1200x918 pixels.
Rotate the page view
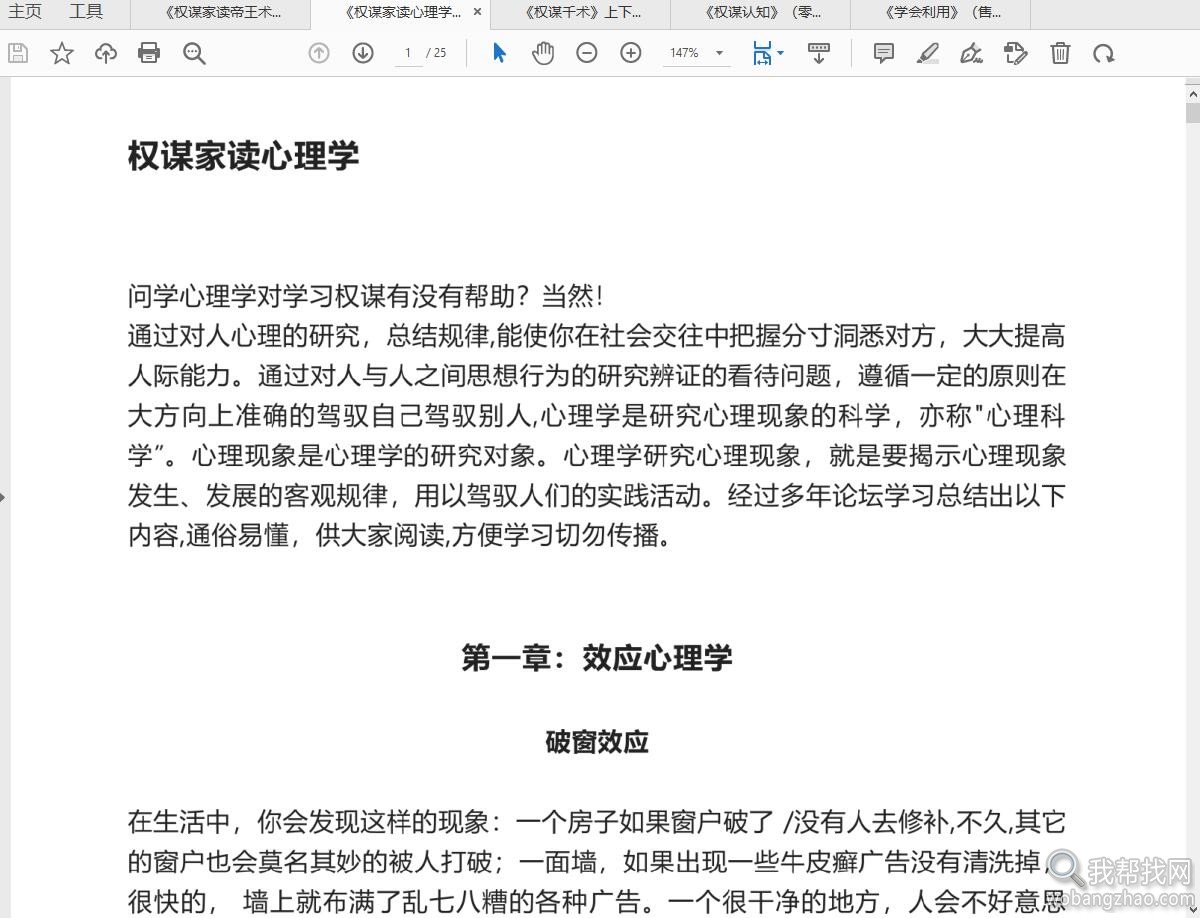pos(1104,53)
